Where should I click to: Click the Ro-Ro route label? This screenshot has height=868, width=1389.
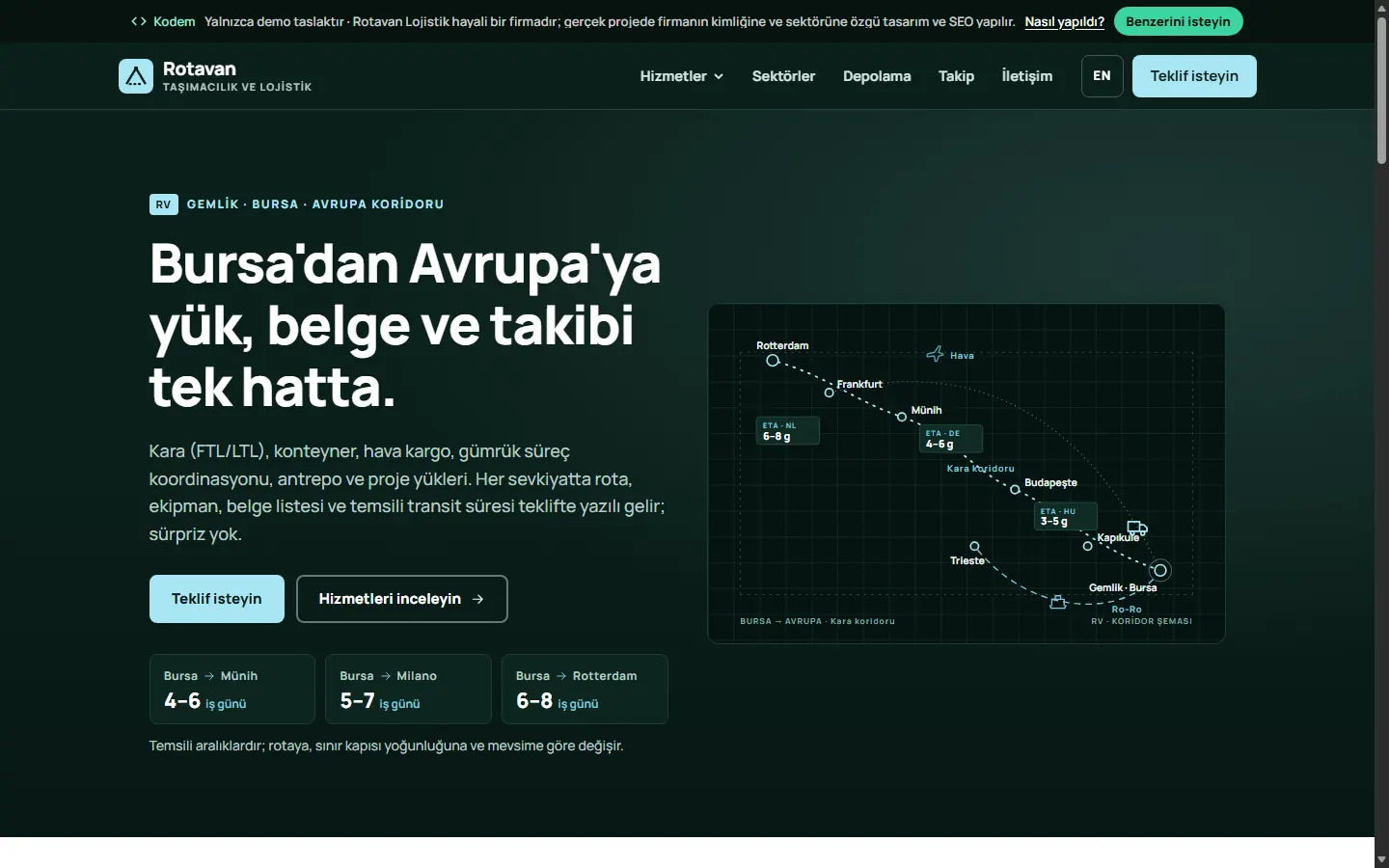tap(1127, 610)
